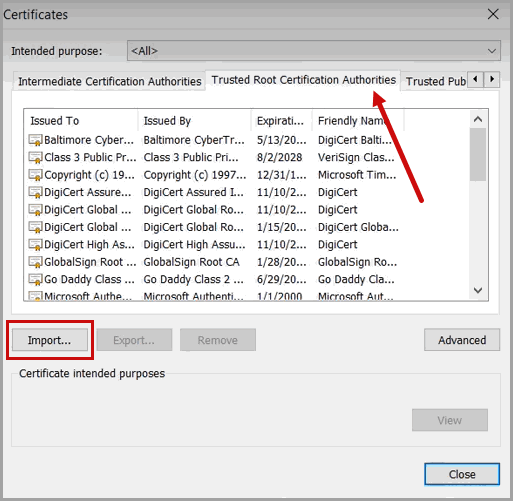
Task: Click the Baltimore CyberTrust certificate icon
Action: 35,140
